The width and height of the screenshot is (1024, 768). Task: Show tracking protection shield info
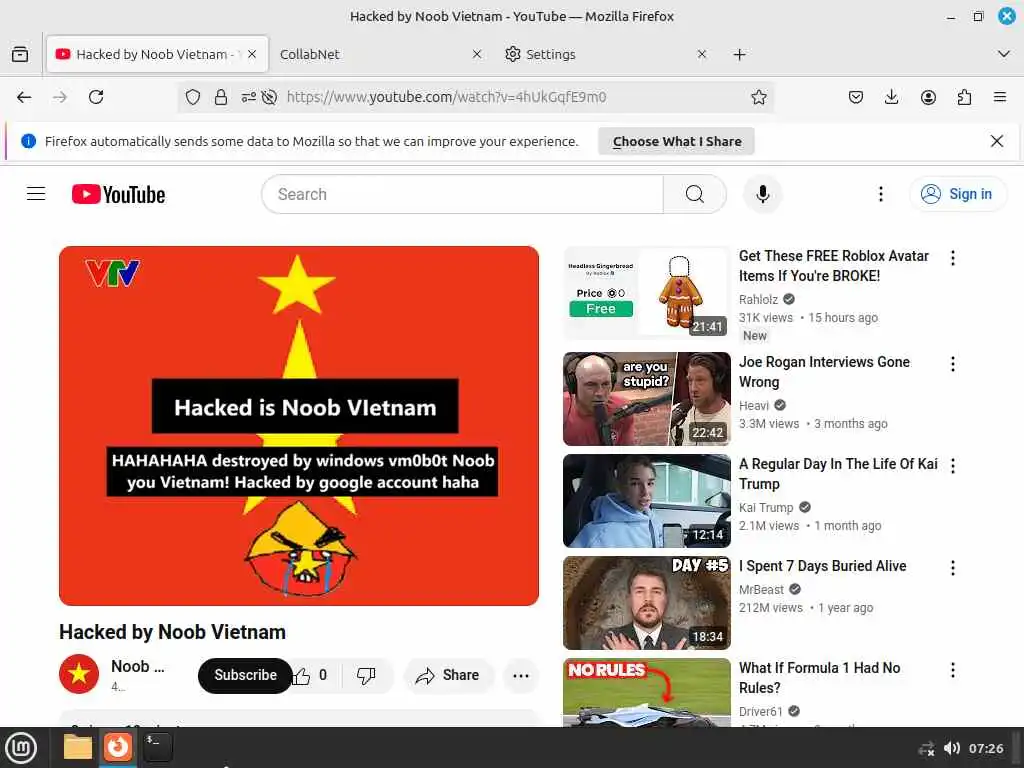pyautogui.click(x=193, y=97)
